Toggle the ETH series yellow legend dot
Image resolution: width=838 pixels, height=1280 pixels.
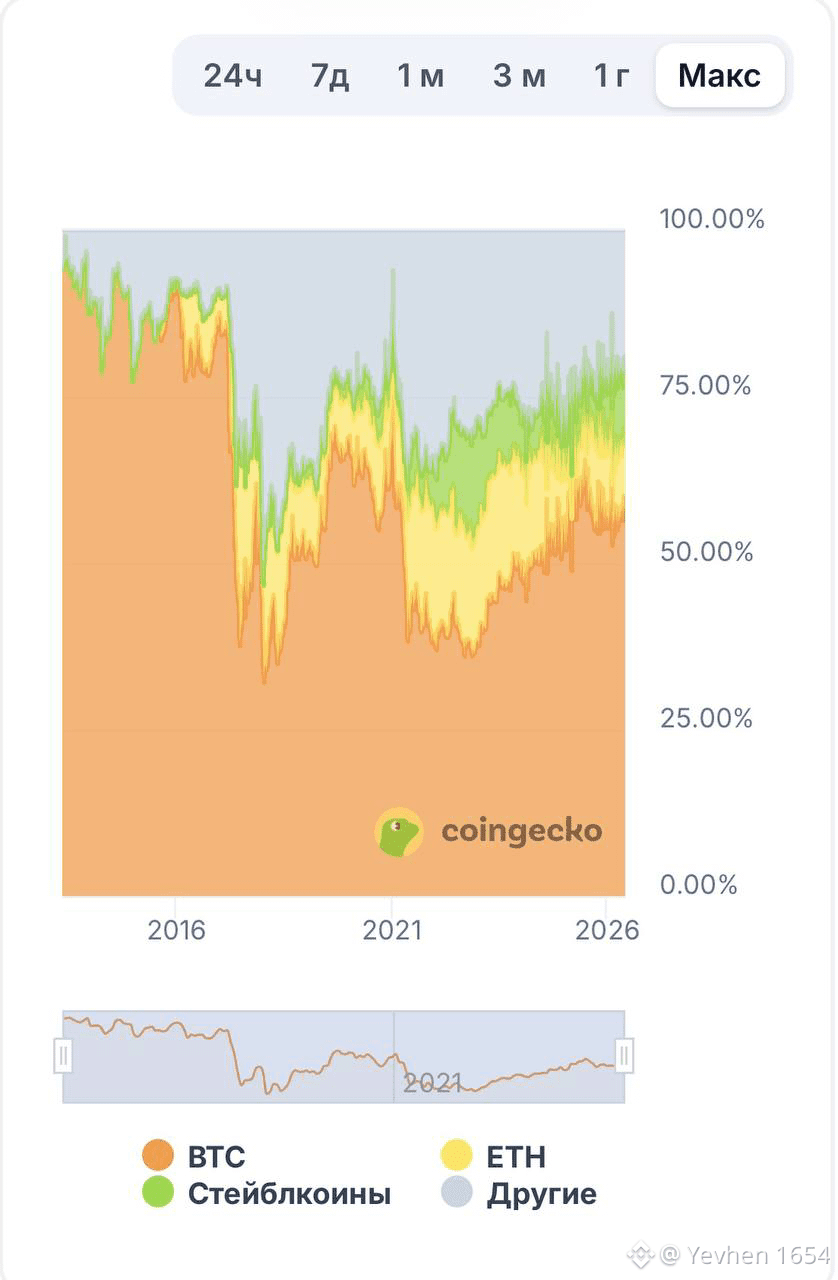click(456, 1155)
